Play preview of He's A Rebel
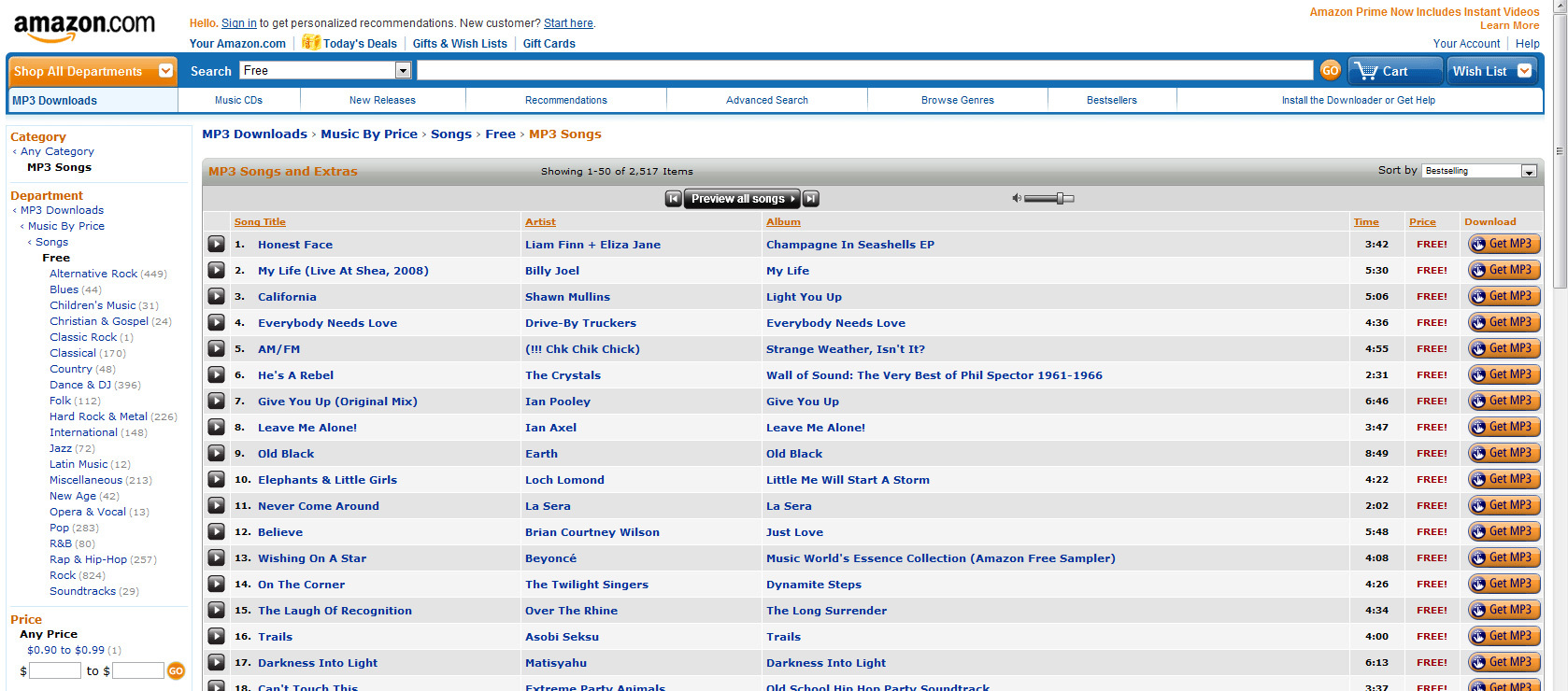 pyautogui.click(x=216, y=374)
